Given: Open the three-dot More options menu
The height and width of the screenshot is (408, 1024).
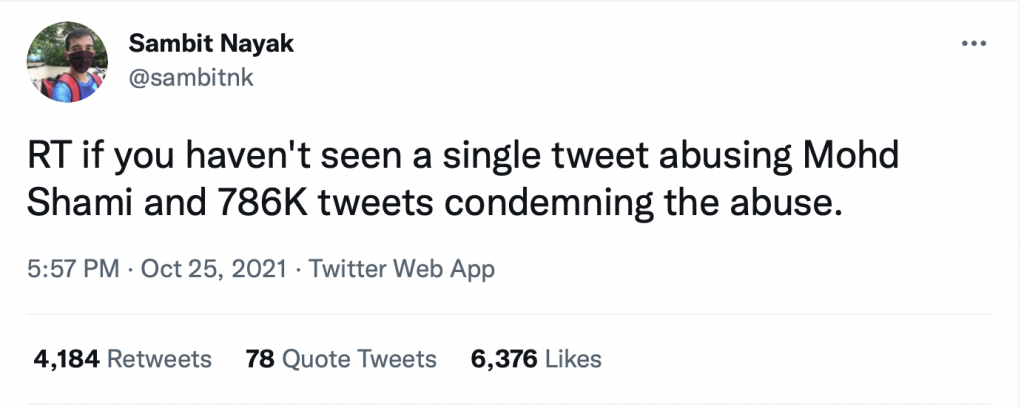Looking at the screenshot, I should click(x=973, y=45).
